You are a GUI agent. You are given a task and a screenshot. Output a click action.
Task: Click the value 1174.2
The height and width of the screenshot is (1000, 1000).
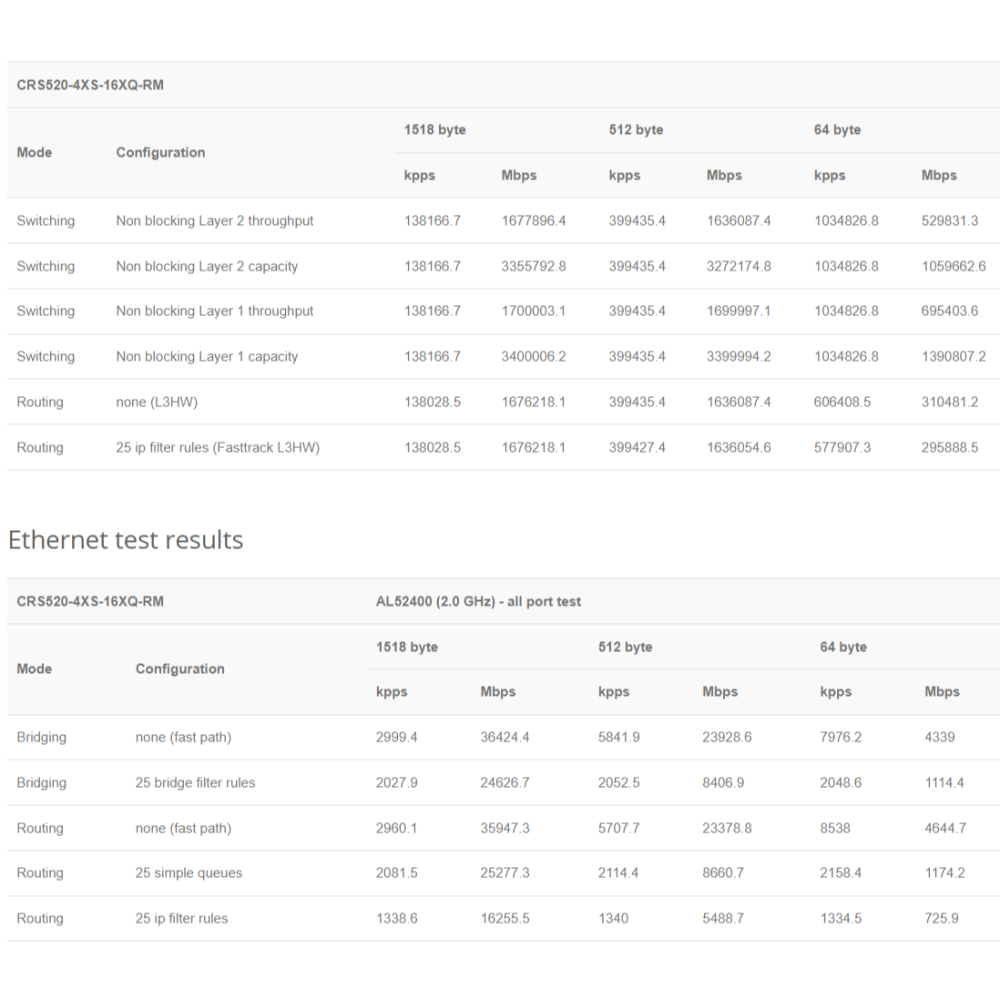coord(945,873)
